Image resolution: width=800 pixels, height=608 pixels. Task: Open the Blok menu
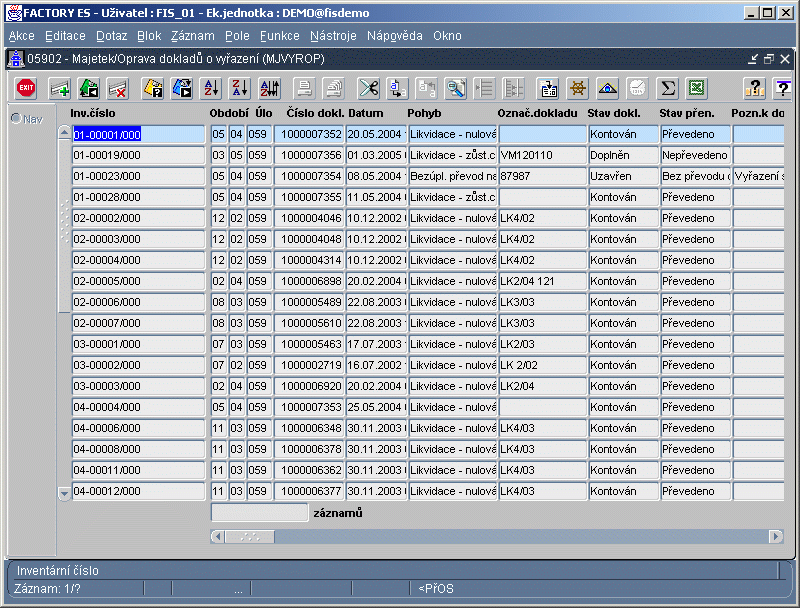(x=149, y=36)
